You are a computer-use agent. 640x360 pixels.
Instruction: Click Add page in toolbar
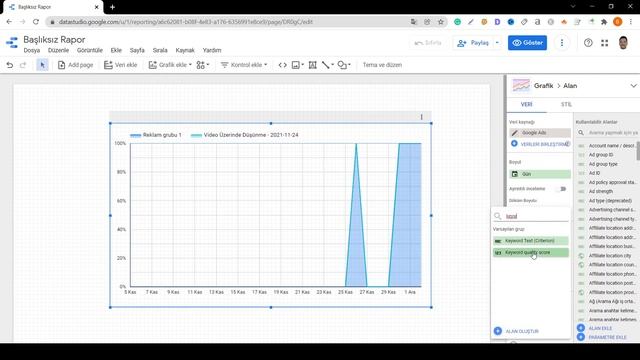click(x=76, y=65)
